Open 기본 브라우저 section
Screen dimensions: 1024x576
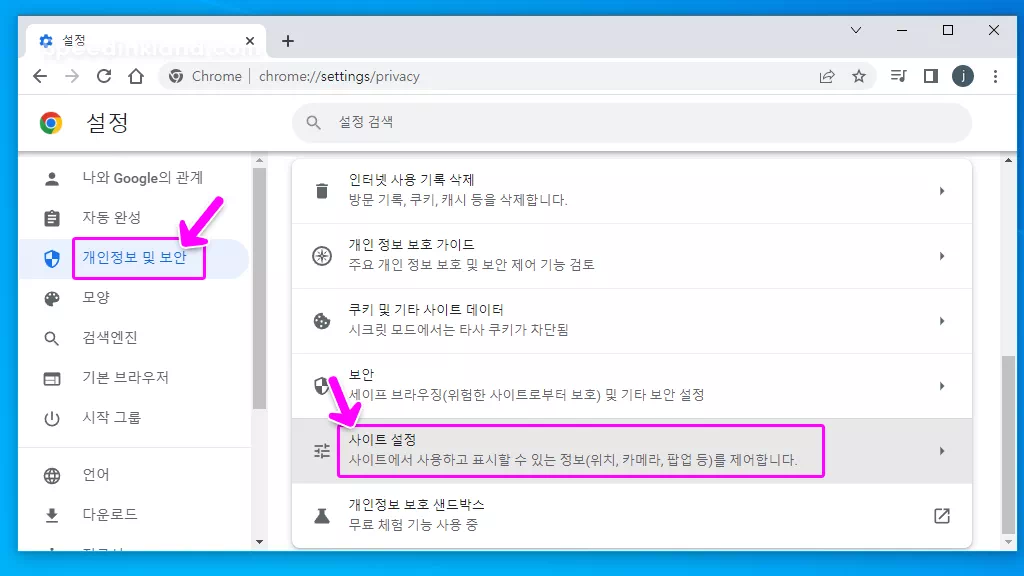tap(135, 377)
